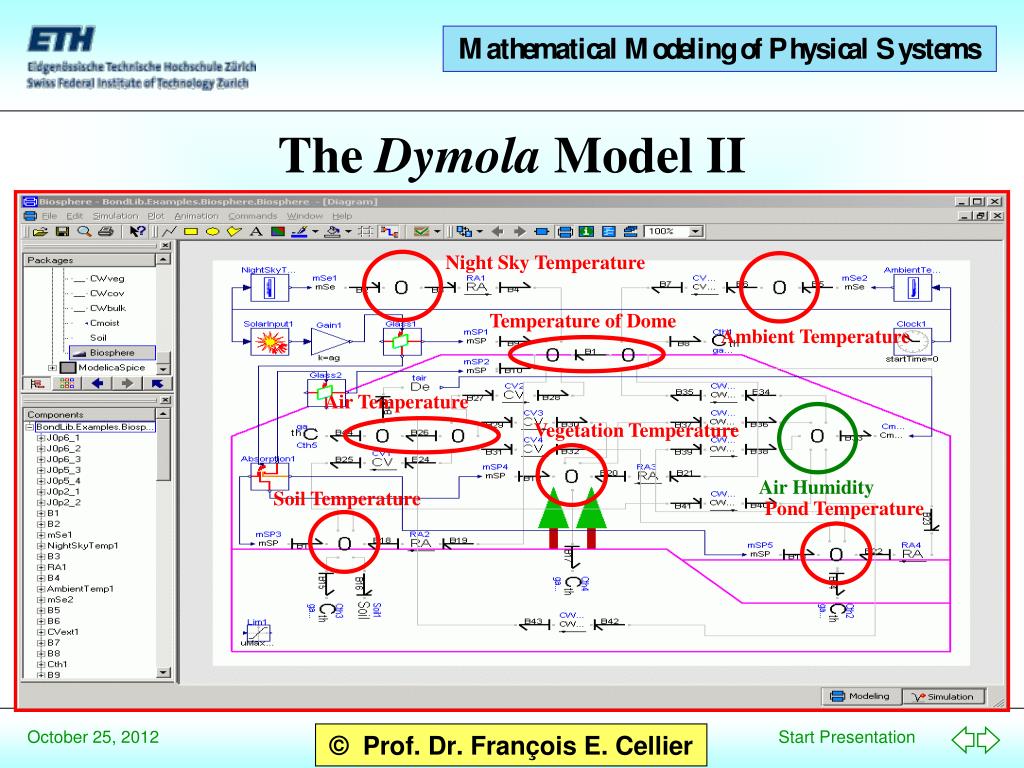1024x768 pixels.
Task: Click the Save floppy disk icon
Action: 62,231
